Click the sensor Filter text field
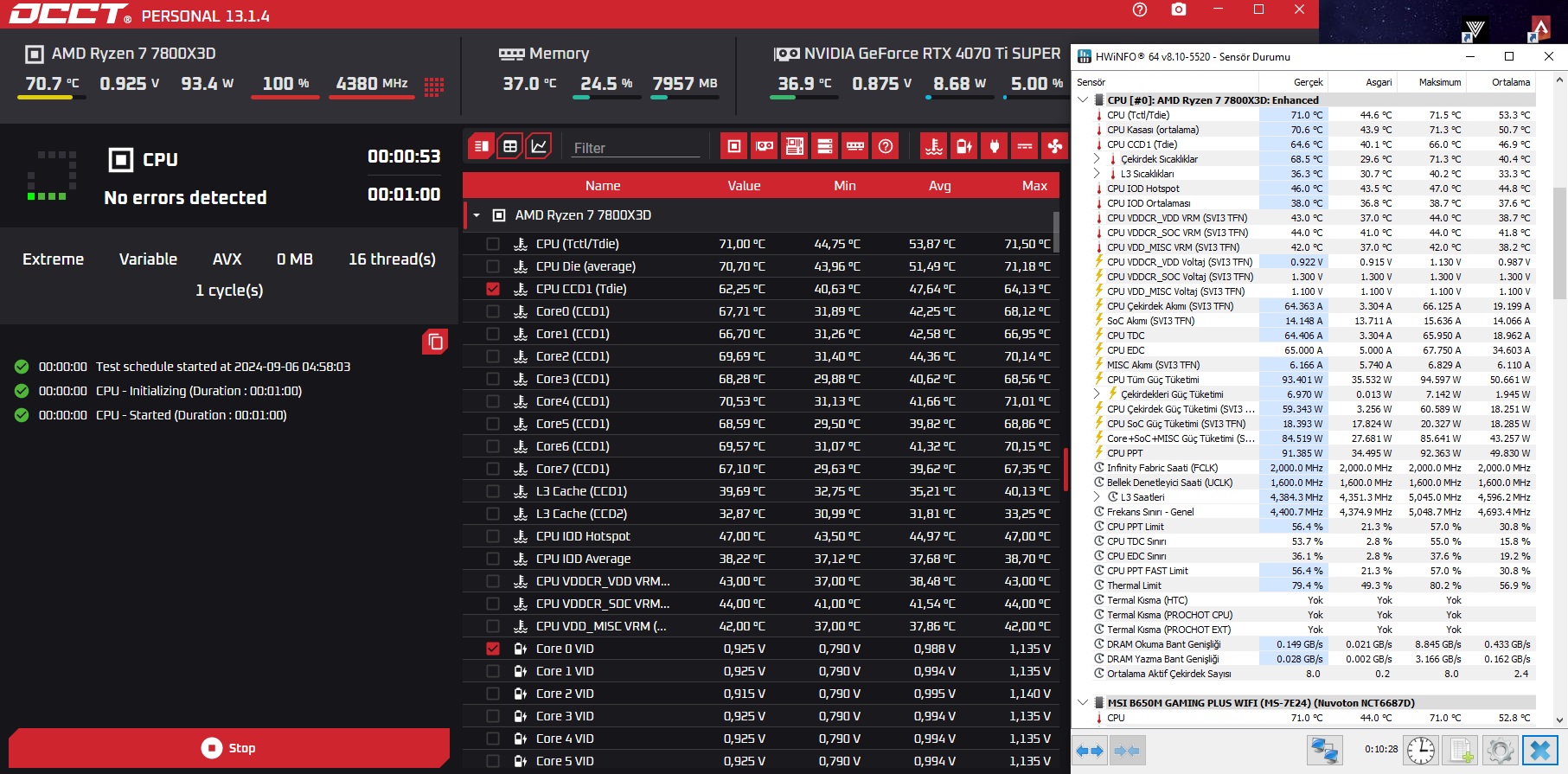The height and width of the screenshot is (774, 1568). (636, 148)
